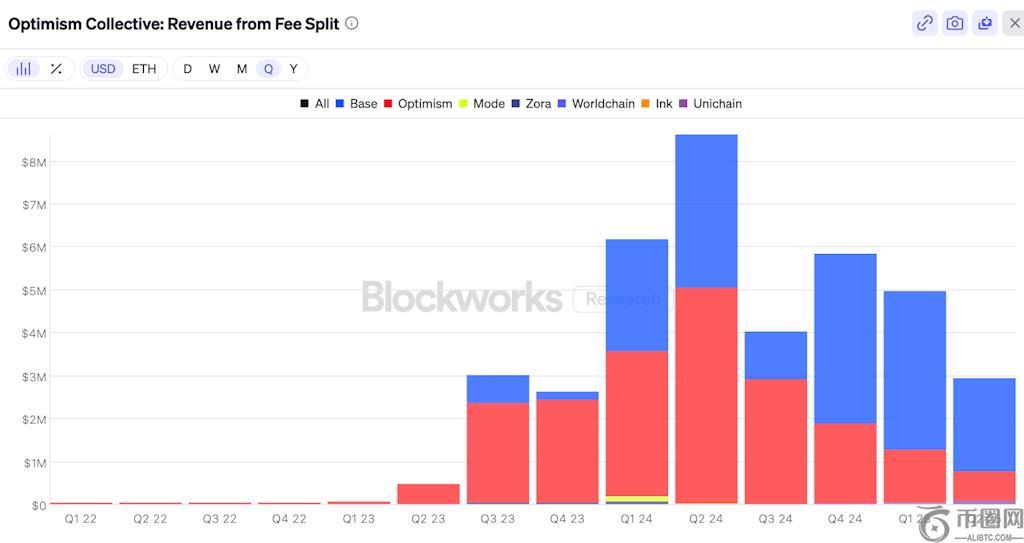Screen dimensions: 1024x543
Task: Switch to percentage share view
Action: pos(56,69)
